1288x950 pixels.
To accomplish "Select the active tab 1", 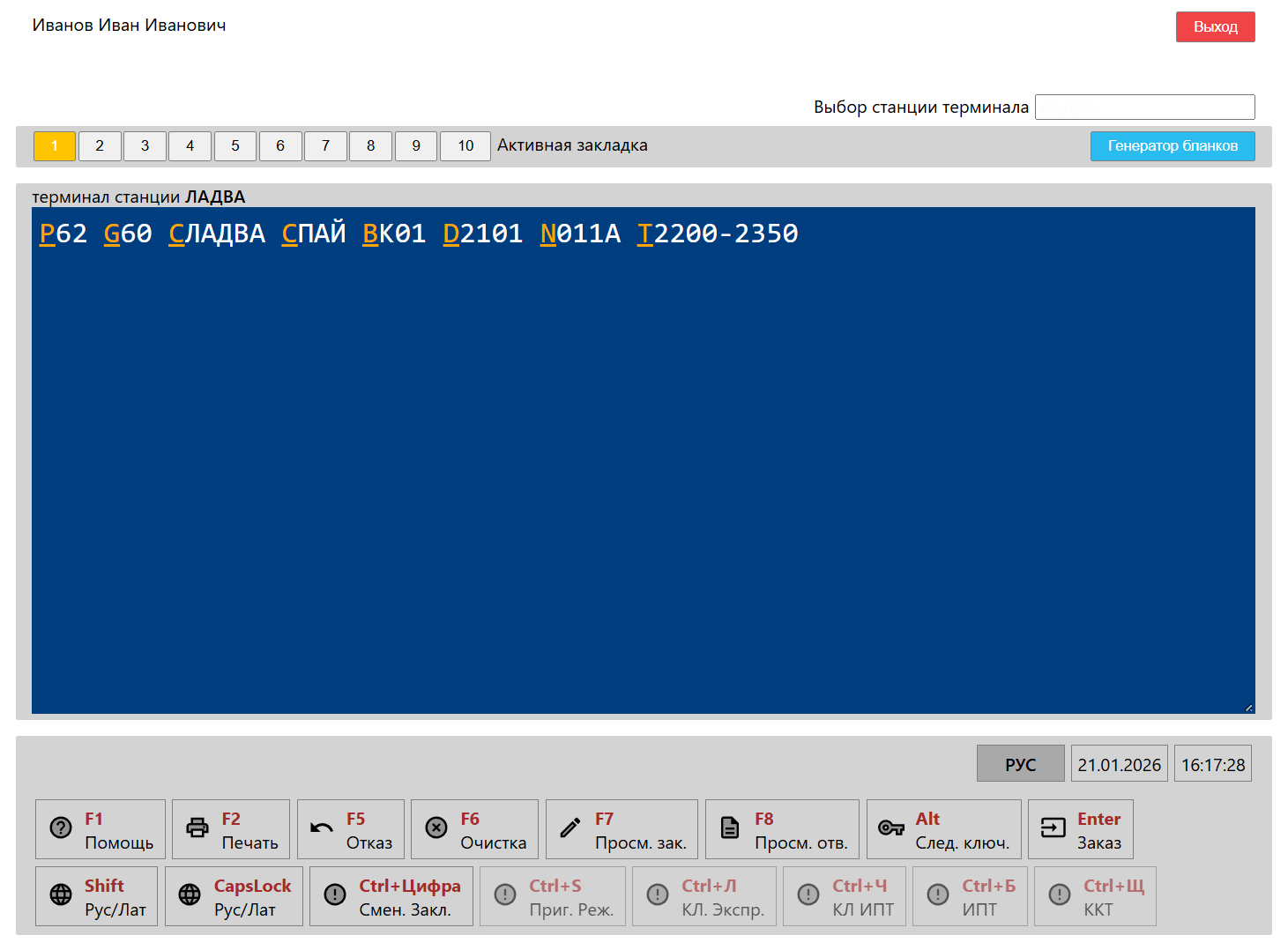I will pos(55,146).
